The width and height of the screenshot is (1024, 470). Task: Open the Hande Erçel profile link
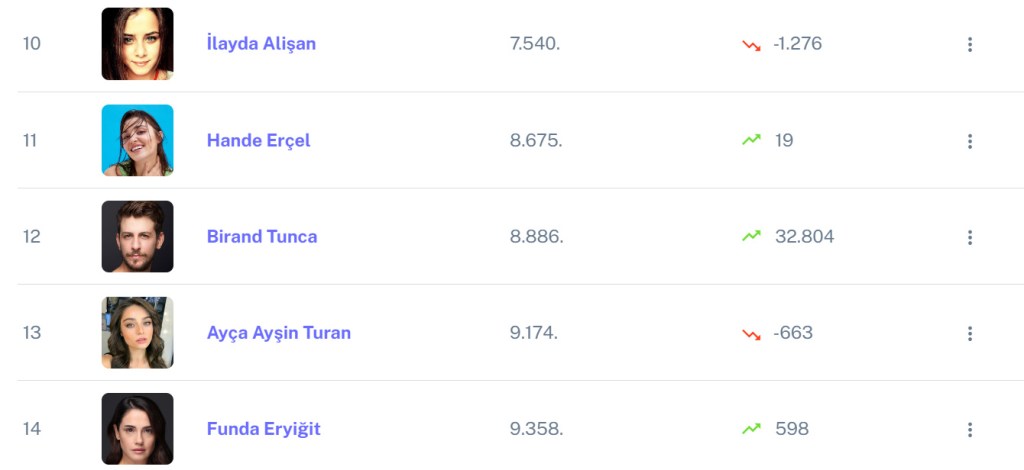click(258, 140)
